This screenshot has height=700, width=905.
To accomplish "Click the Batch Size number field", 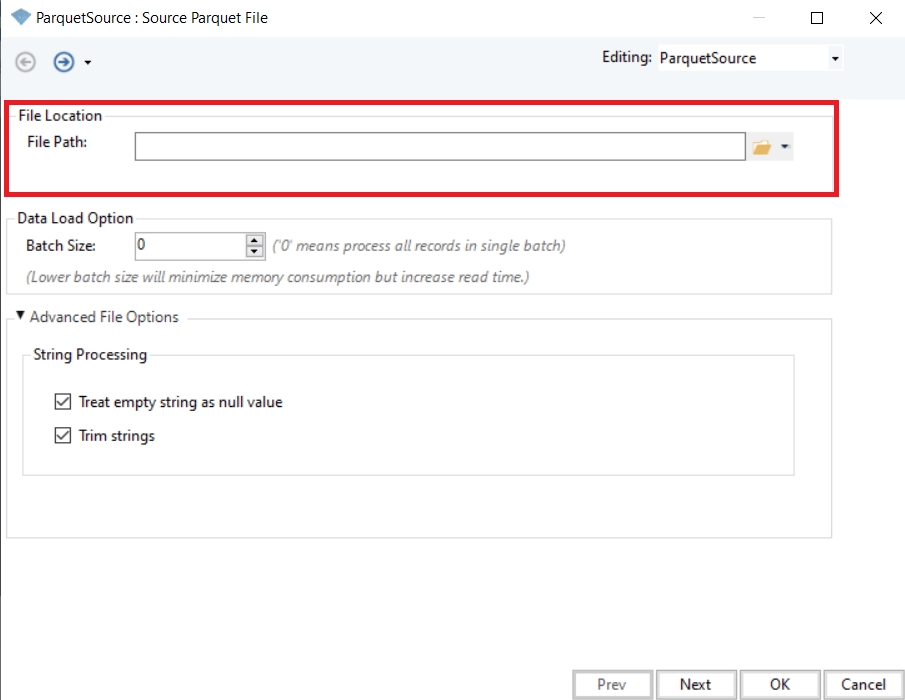I will [x=190, y=246].
